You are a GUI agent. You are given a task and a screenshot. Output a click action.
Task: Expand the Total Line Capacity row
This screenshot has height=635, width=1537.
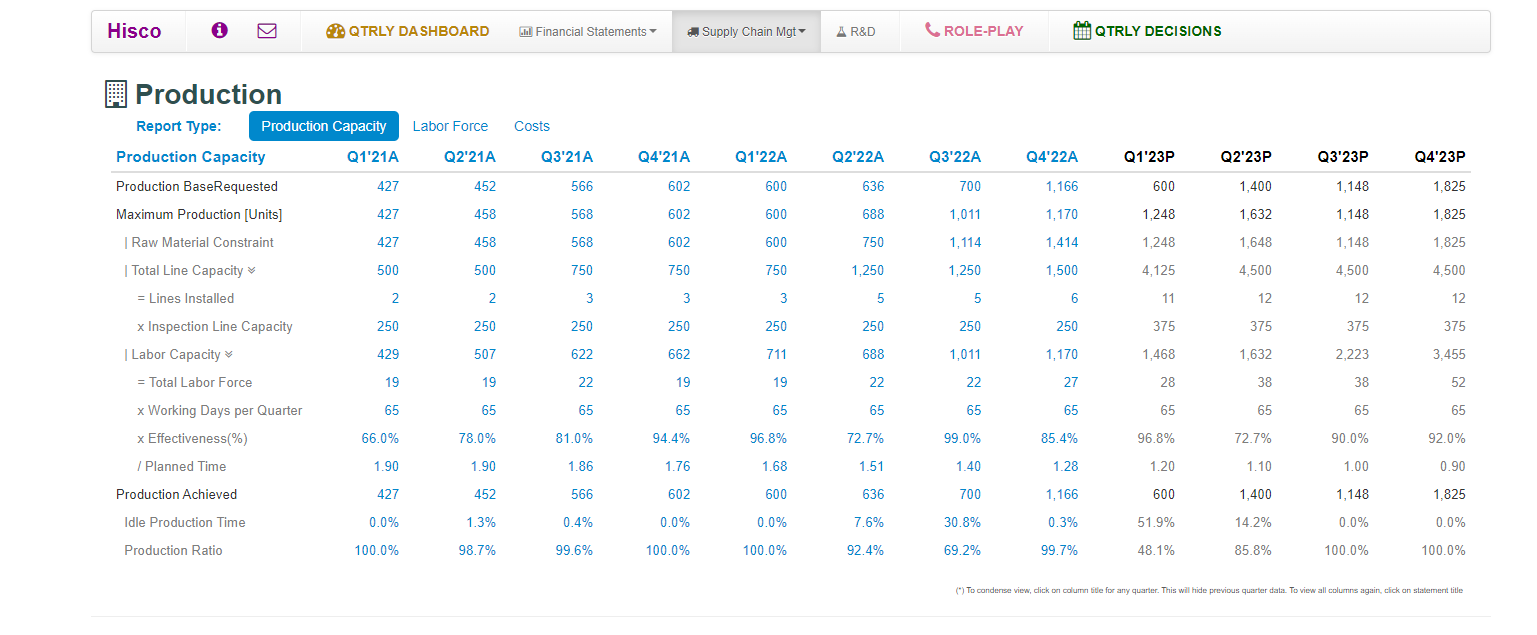(x=251, y=271)
